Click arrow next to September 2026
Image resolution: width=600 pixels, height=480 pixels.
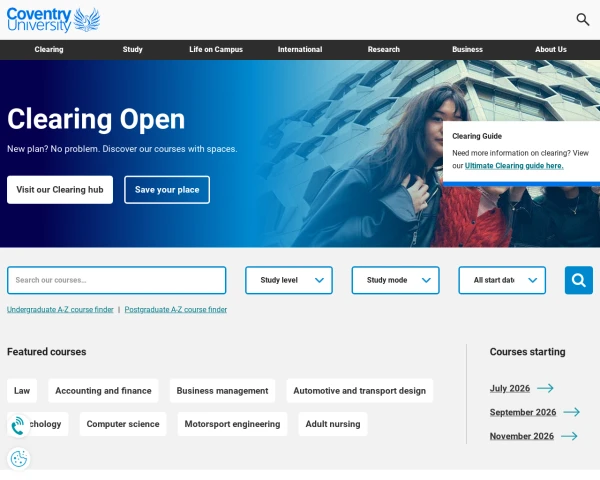click(x=572, y=412)
